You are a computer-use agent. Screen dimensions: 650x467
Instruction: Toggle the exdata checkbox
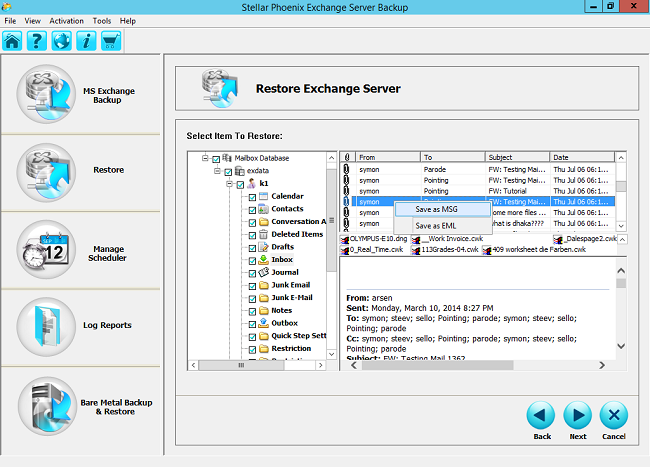228,172
